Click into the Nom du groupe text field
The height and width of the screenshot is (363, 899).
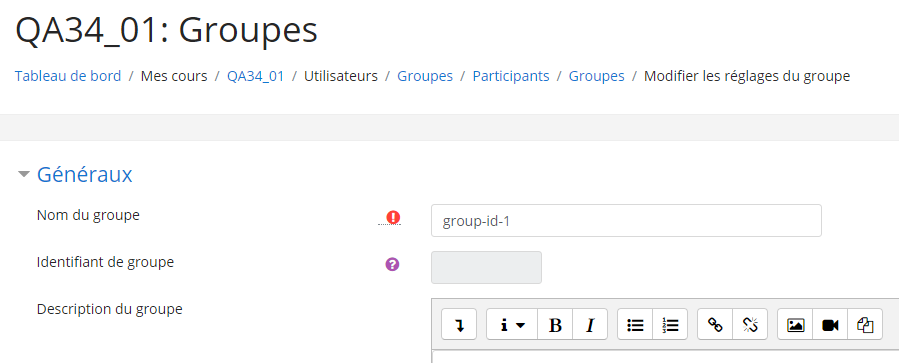click(x=626, y=221)
